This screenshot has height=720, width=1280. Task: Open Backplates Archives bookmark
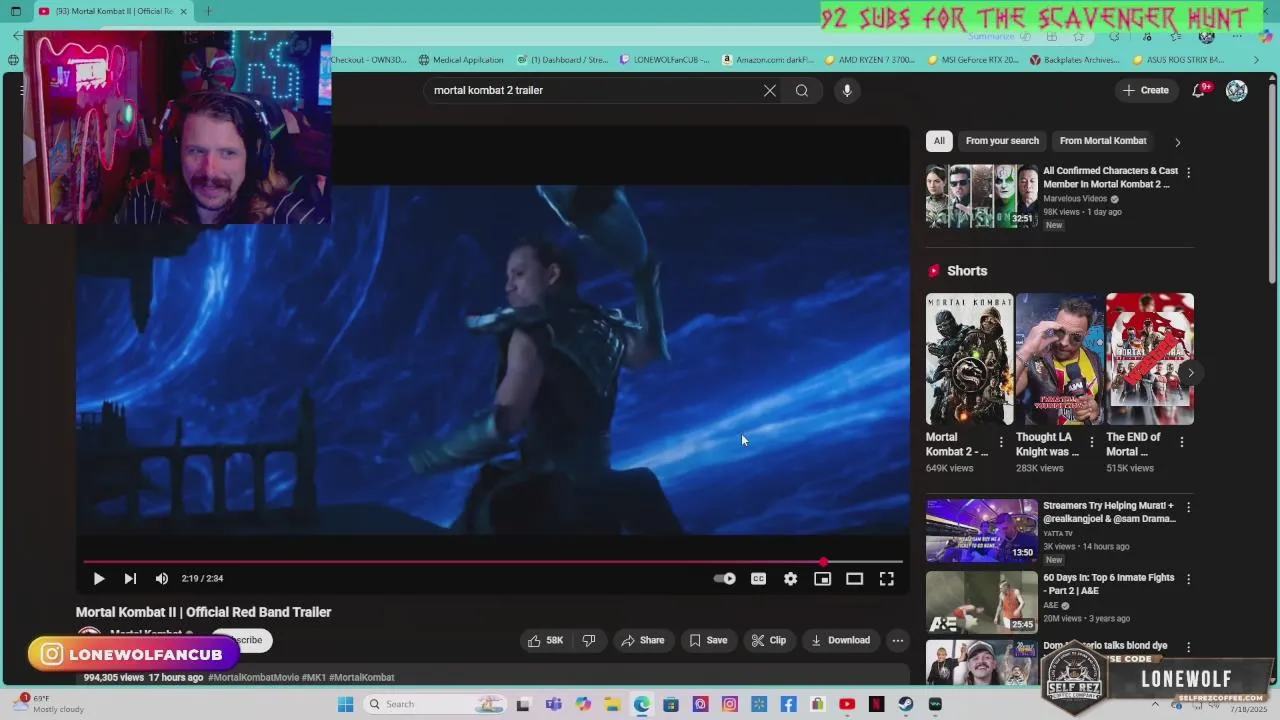point(1075,60)
